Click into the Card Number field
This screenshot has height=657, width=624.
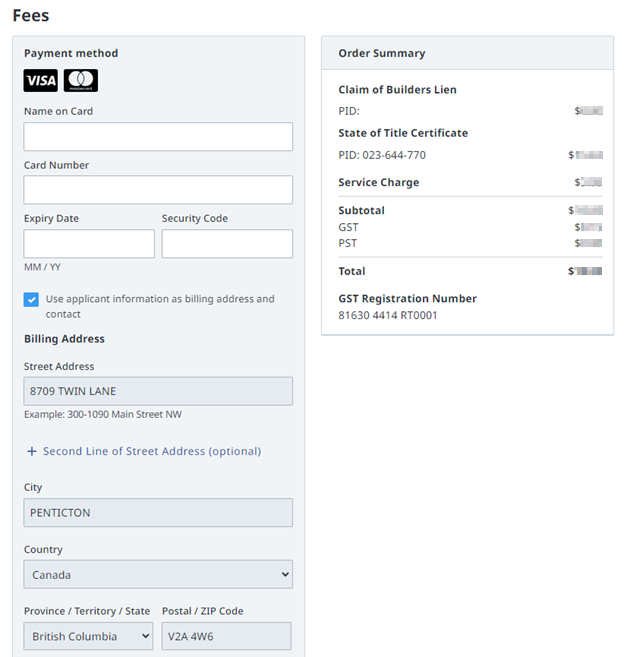tap(158, 190)
